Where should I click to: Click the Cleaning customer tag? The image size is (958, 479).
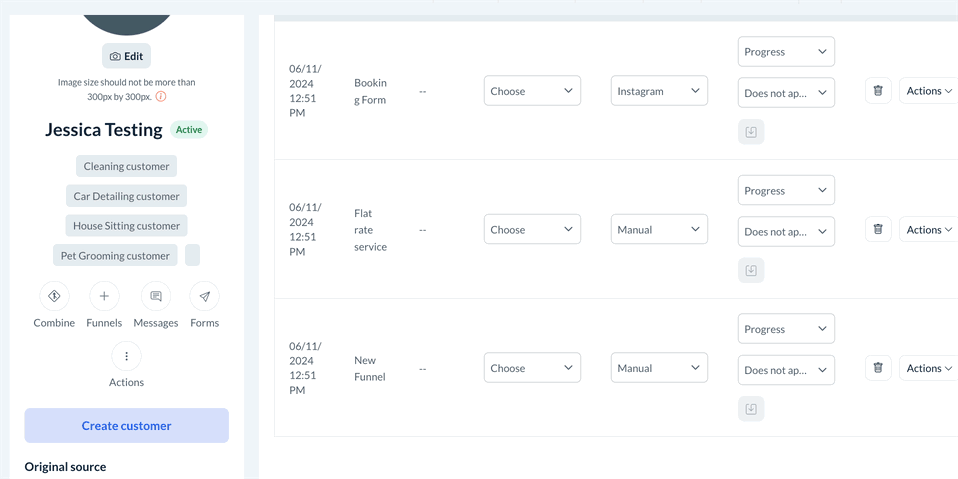click(127, 166)
